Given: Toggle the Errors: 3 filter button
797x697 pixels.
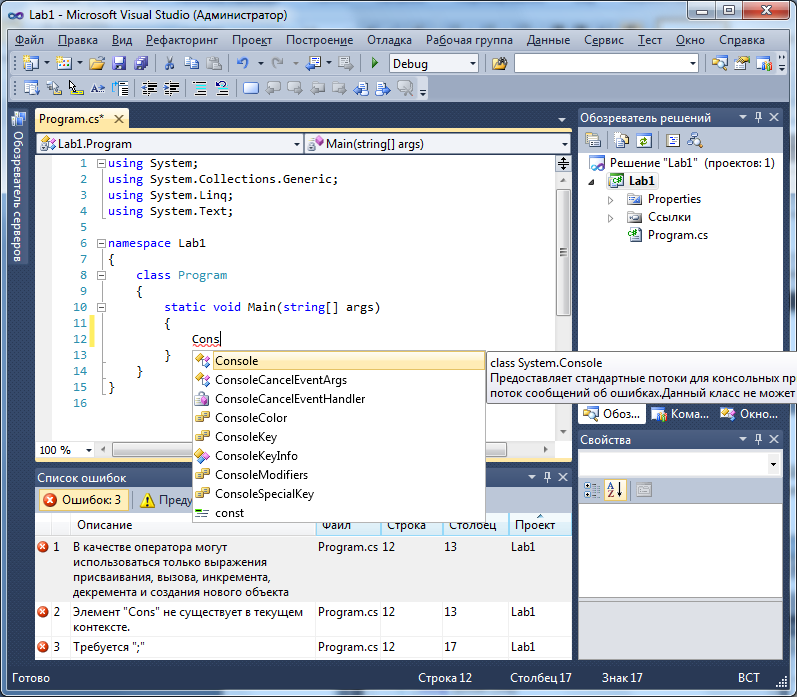Looking at the screenshot, I should [83, 500].
